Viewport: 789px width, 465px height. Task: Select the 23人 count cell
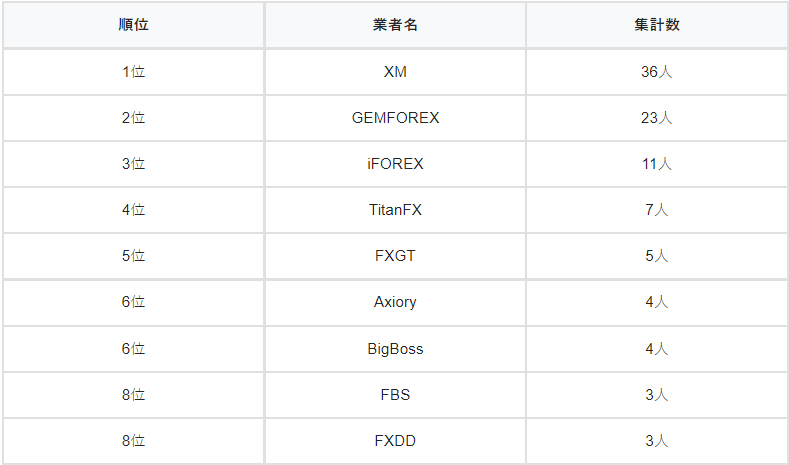(x=656, y=118)
